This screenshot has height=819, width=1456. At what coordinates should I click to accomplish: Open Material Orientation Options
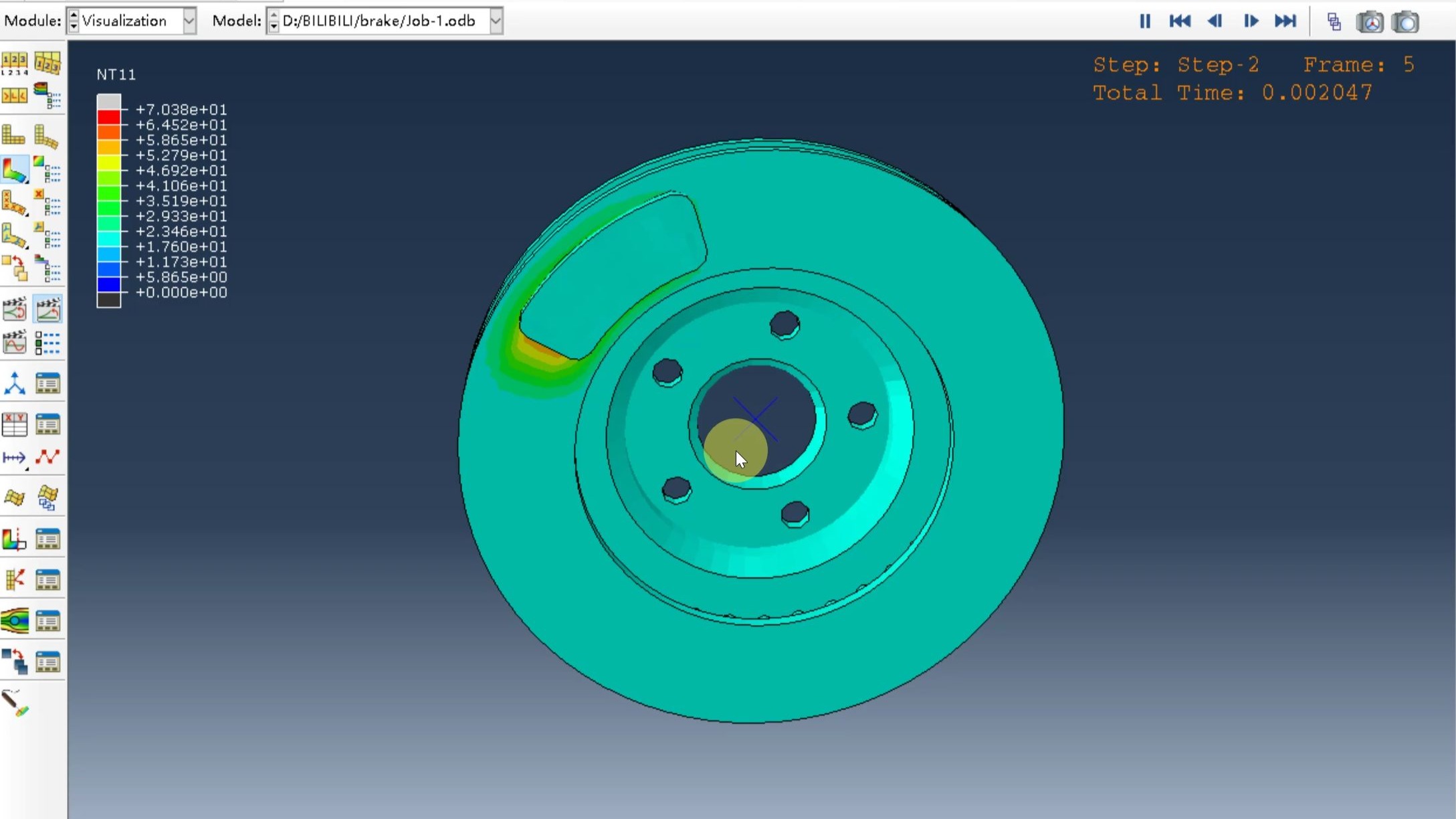(47, 236)
